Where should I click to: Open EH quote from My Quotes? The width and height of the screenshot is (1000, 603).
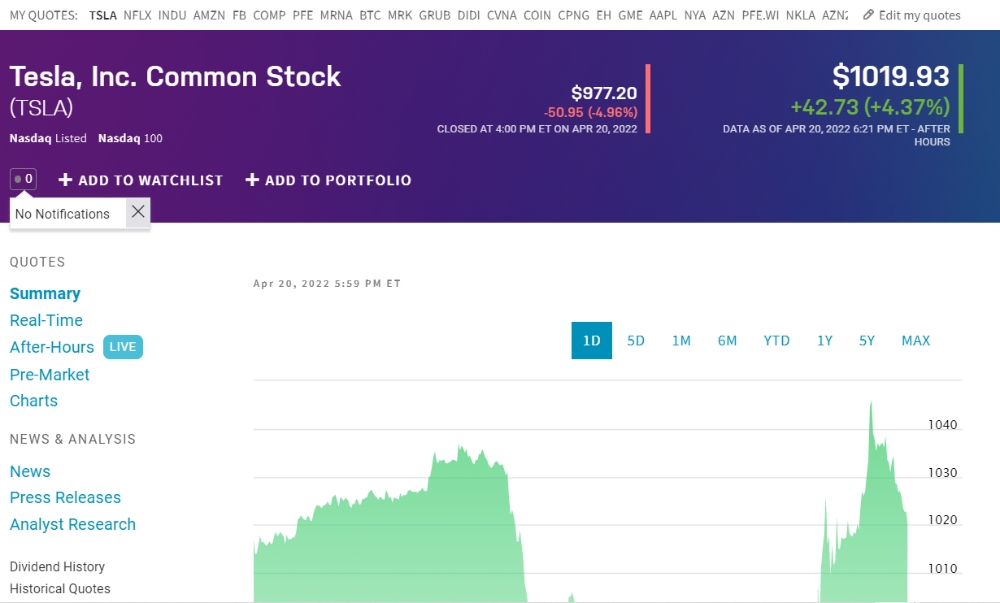point(604,15)
